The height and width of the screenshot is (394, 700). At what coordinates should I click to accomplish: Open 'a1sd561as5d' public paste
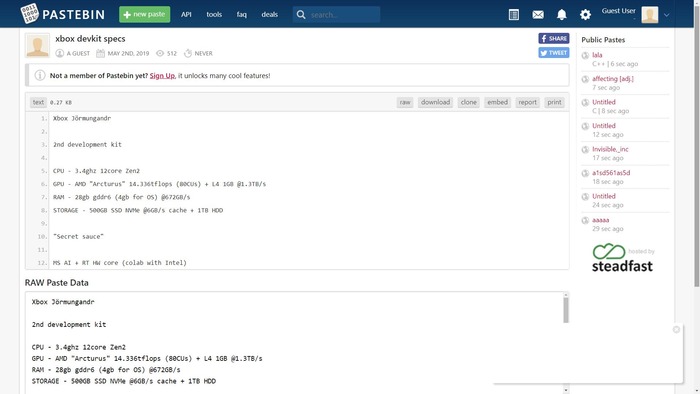[611, 173]
